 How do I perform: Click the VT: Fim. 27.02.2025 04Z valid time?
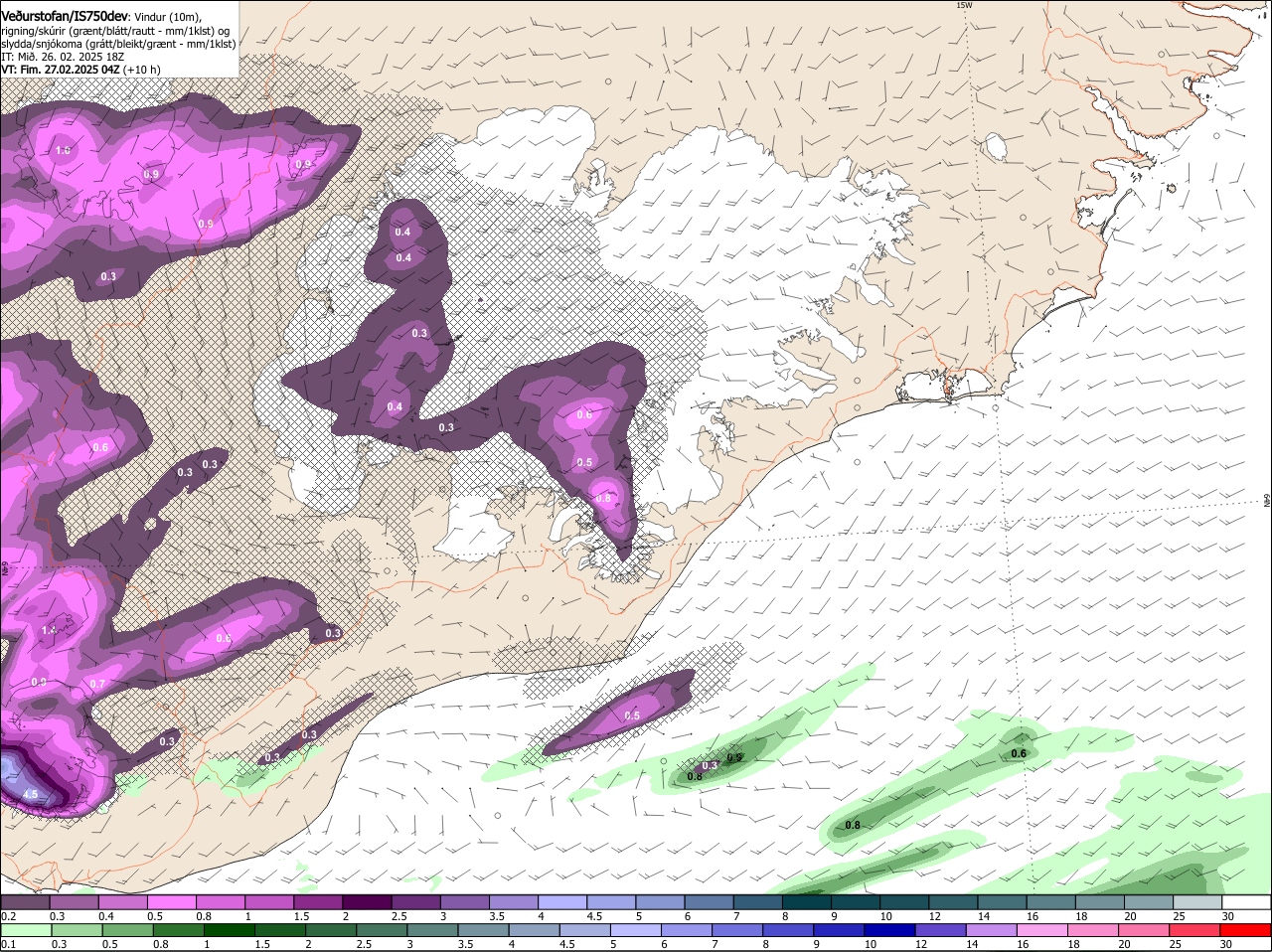coord(61,70)
